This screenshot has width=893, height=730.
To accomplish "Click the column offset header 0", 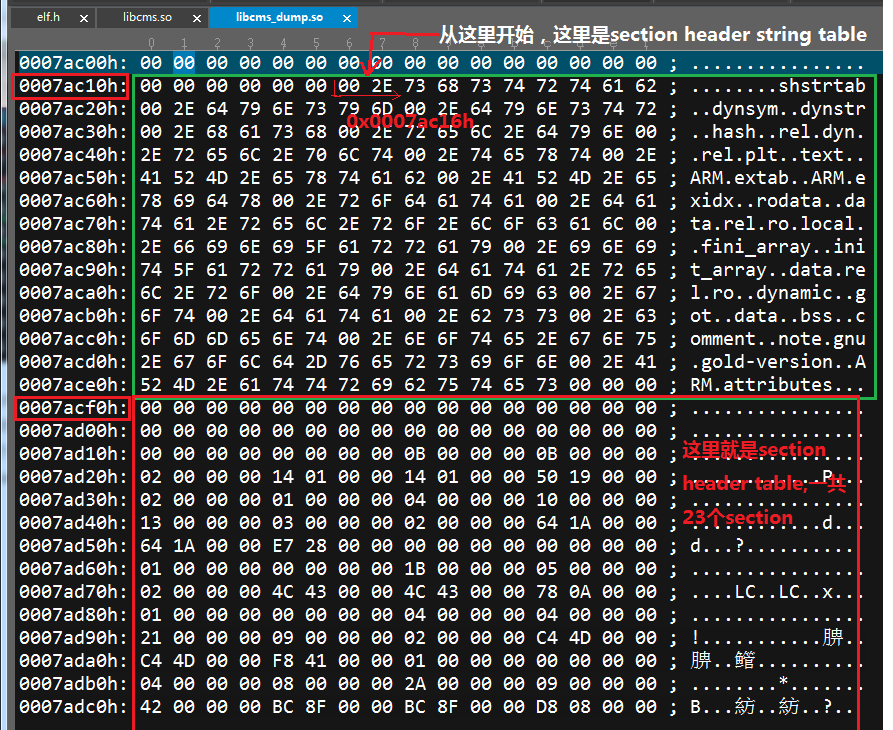I will pyautogui.click(x=152, y=44).
